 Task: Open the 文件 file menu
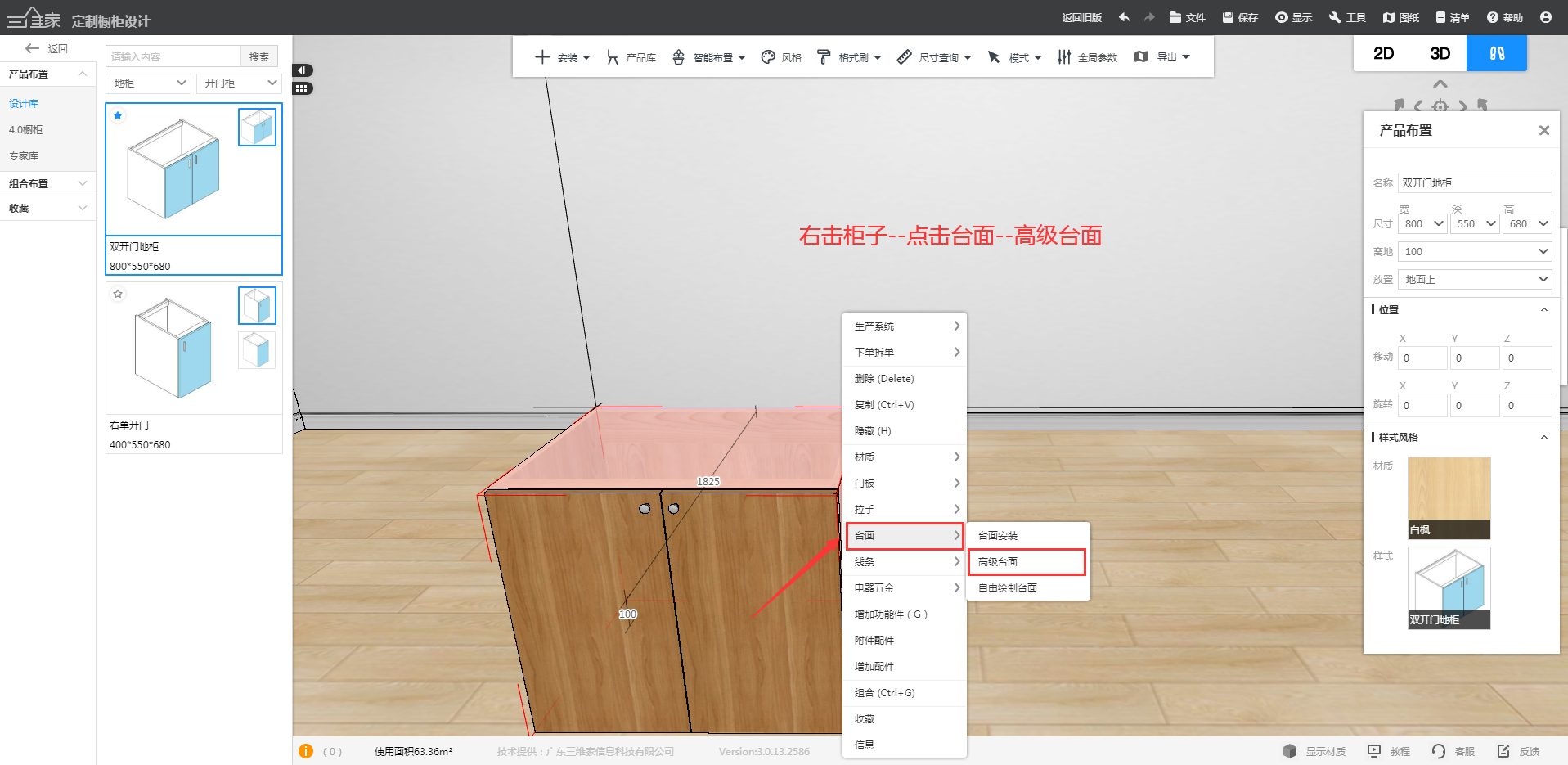pyautogui.click(x=1187, y=17)
